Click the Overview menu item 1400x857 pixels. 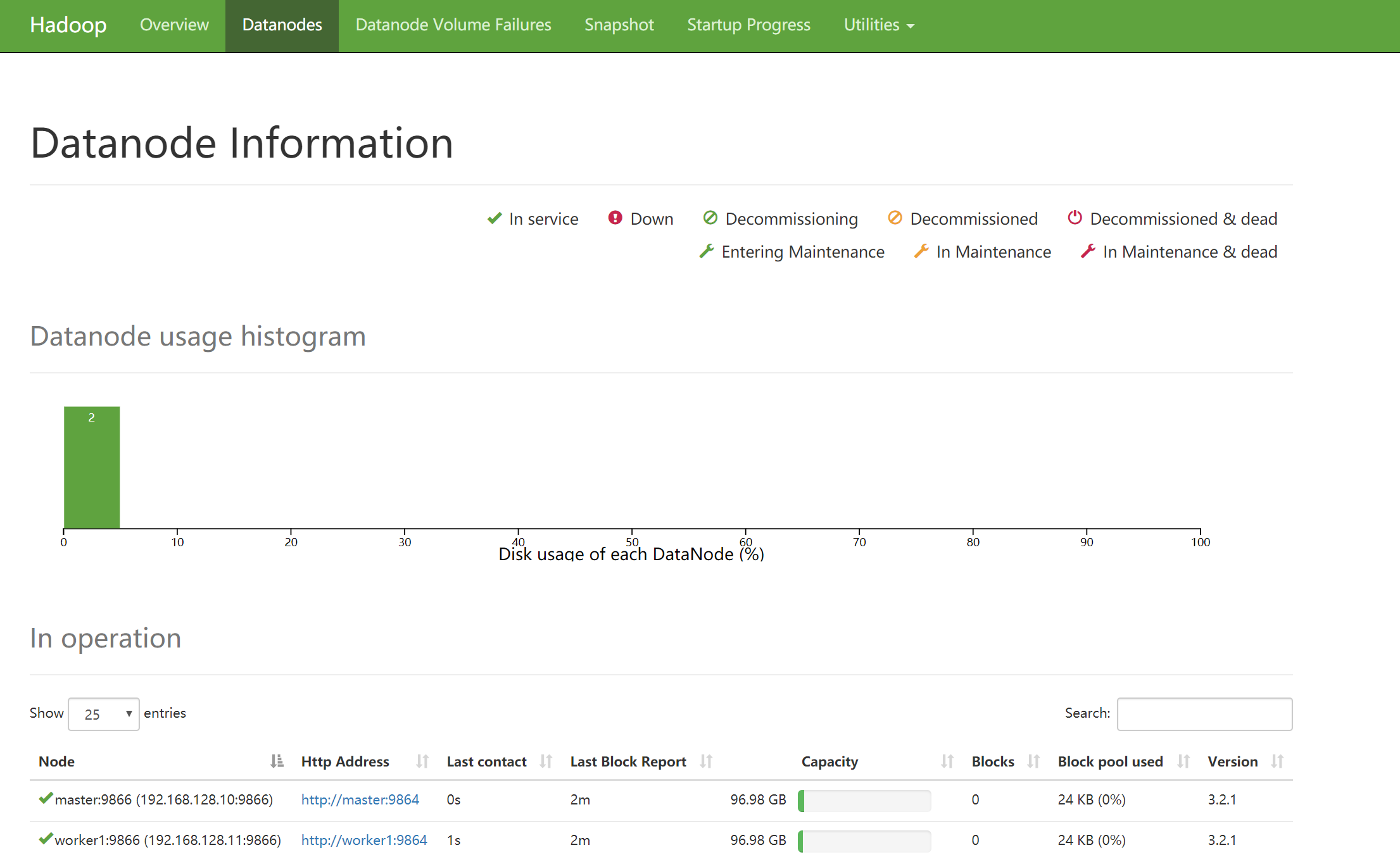pyautogui.click(x=173, y=25)
